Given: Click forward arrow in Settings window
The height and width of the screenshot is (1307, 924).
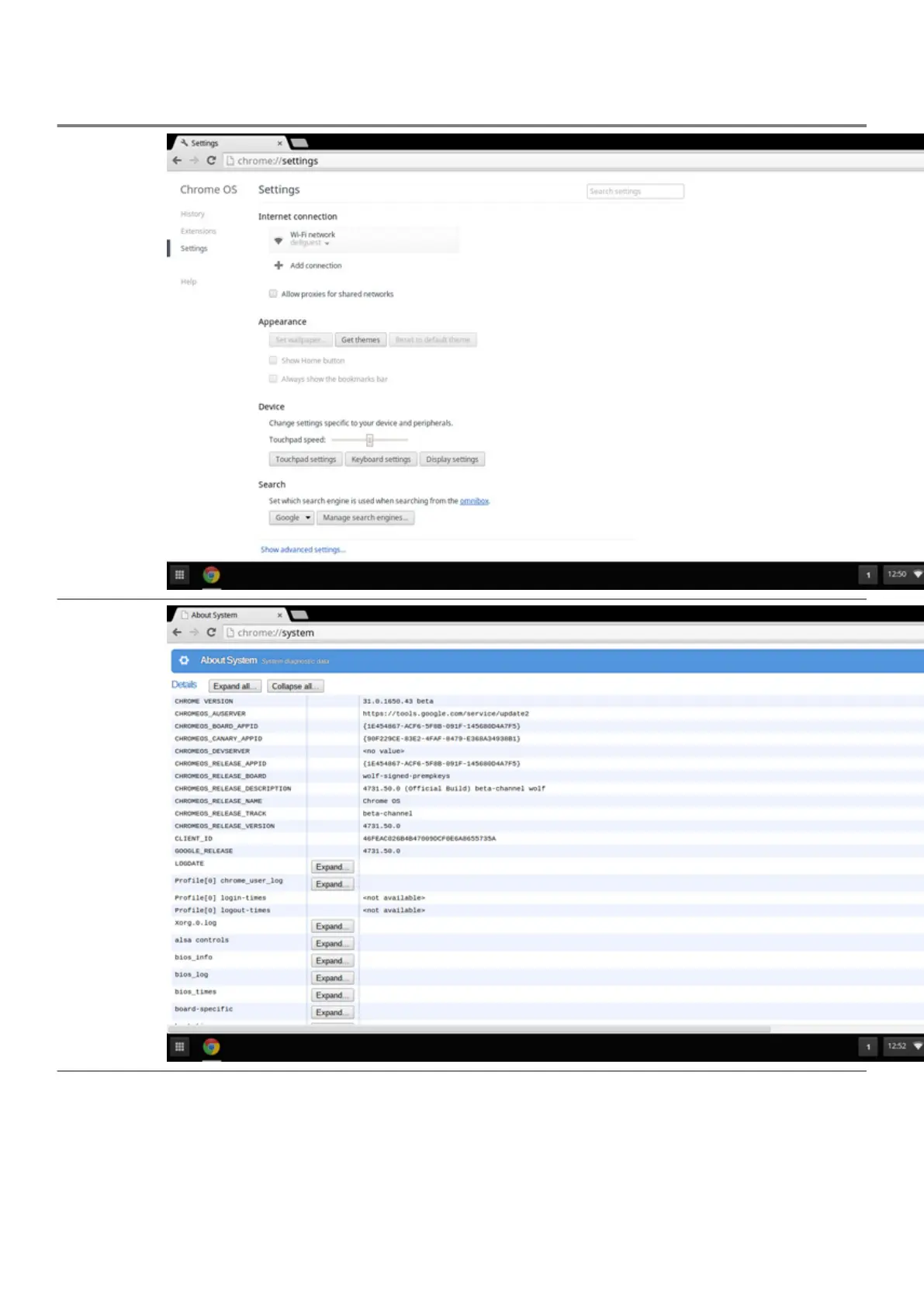Looking at the screenshot, I should click(x=194, y=161).
